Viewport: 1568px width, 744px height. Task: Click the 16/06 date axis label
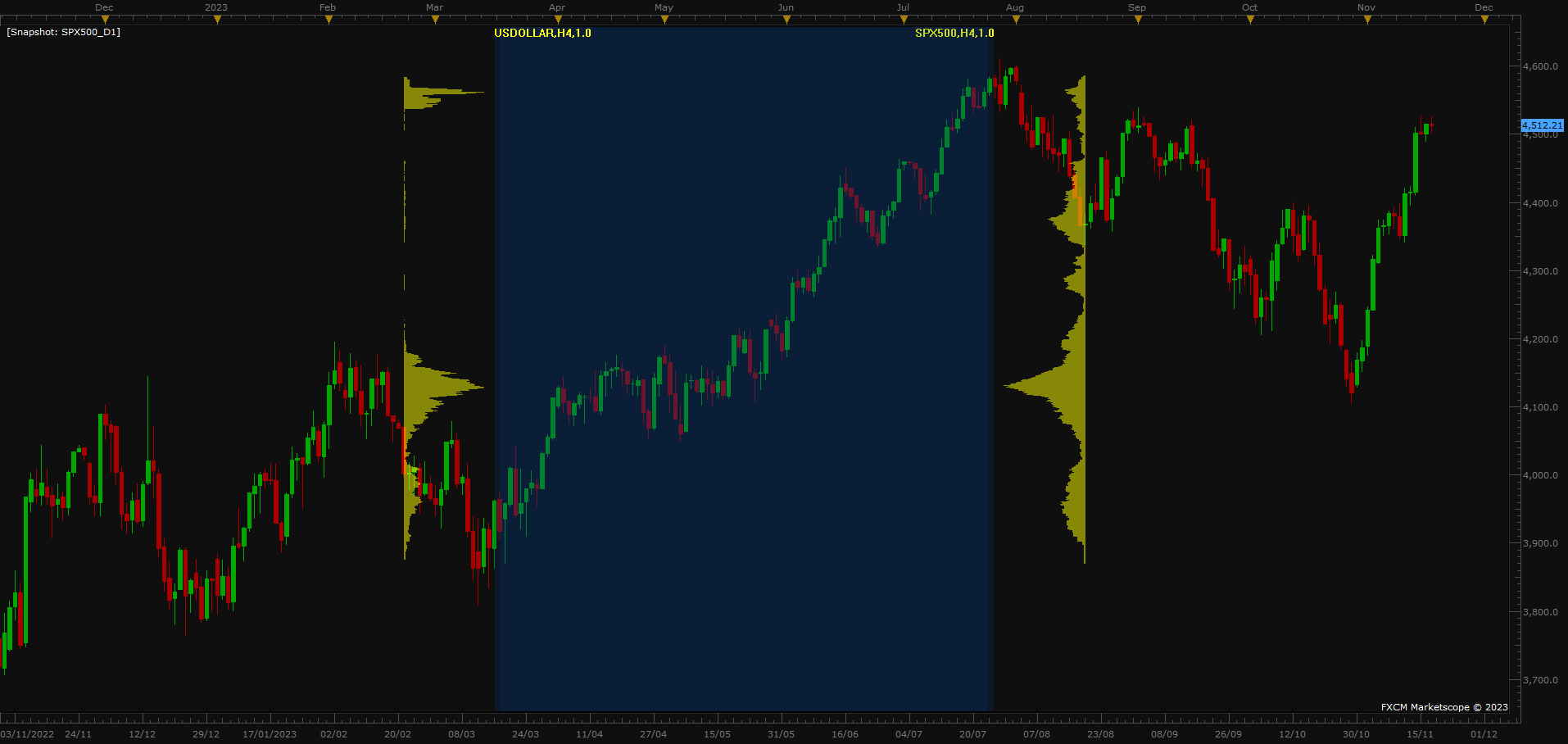845,734
